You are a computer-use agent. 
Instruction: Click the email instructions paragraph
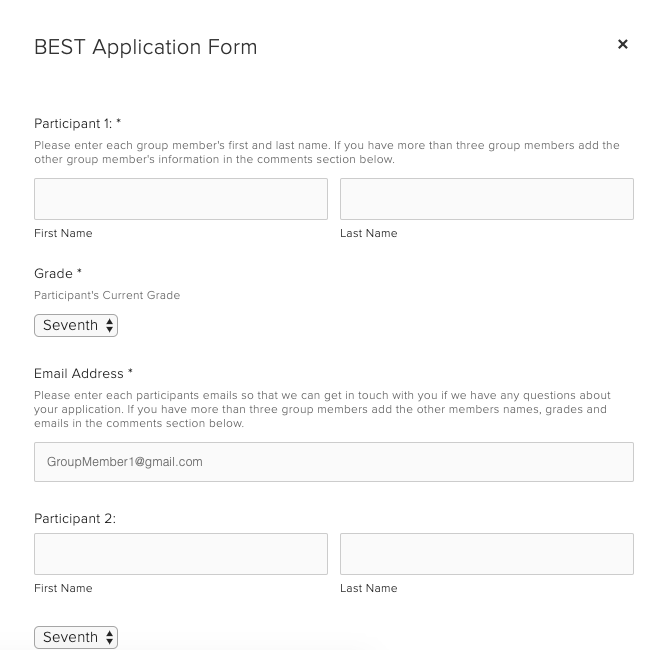point(322,409)
